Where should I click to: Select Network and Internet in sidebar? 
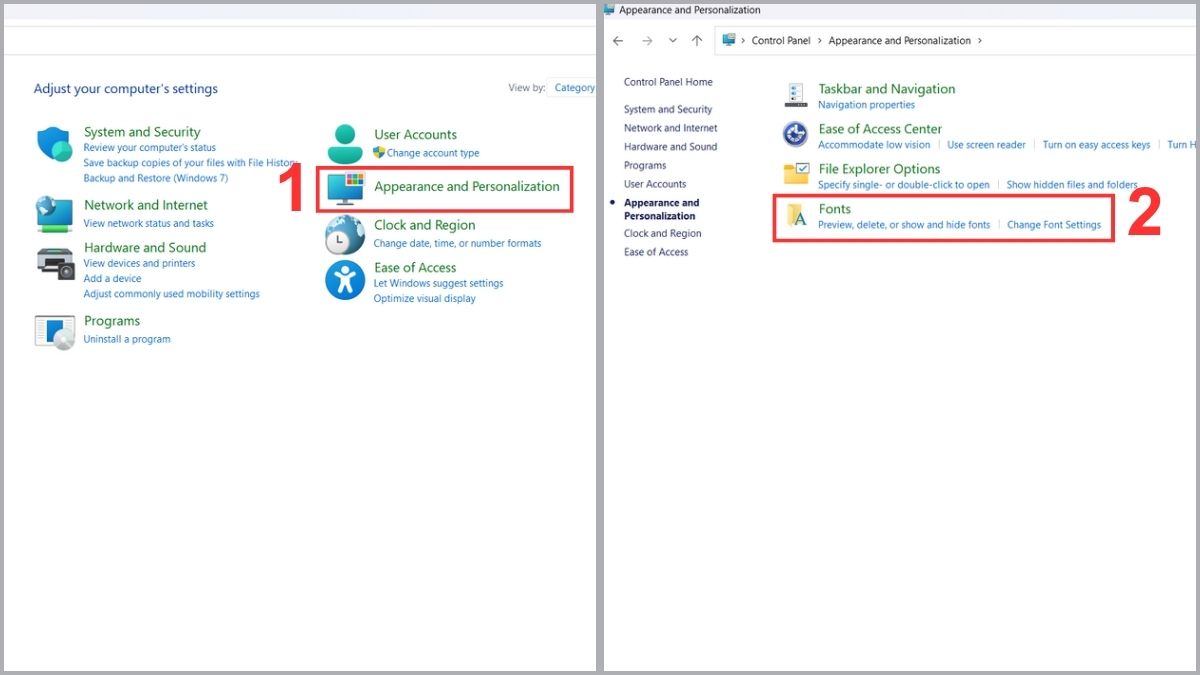[x=671, y=128]
